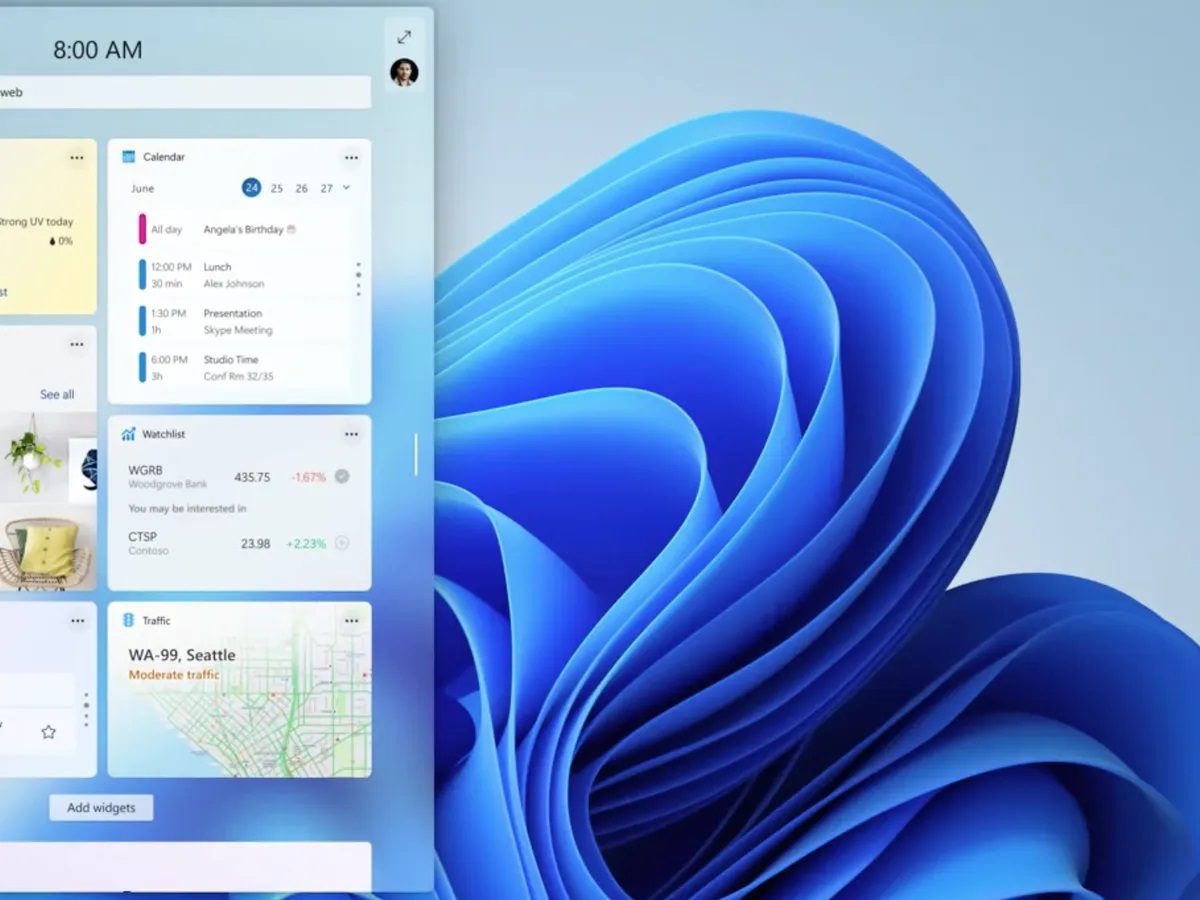The height and width of the screenshot is (900, 1200).
Task: Click the Moderate traffic status text
Action: tap(174, 675)
